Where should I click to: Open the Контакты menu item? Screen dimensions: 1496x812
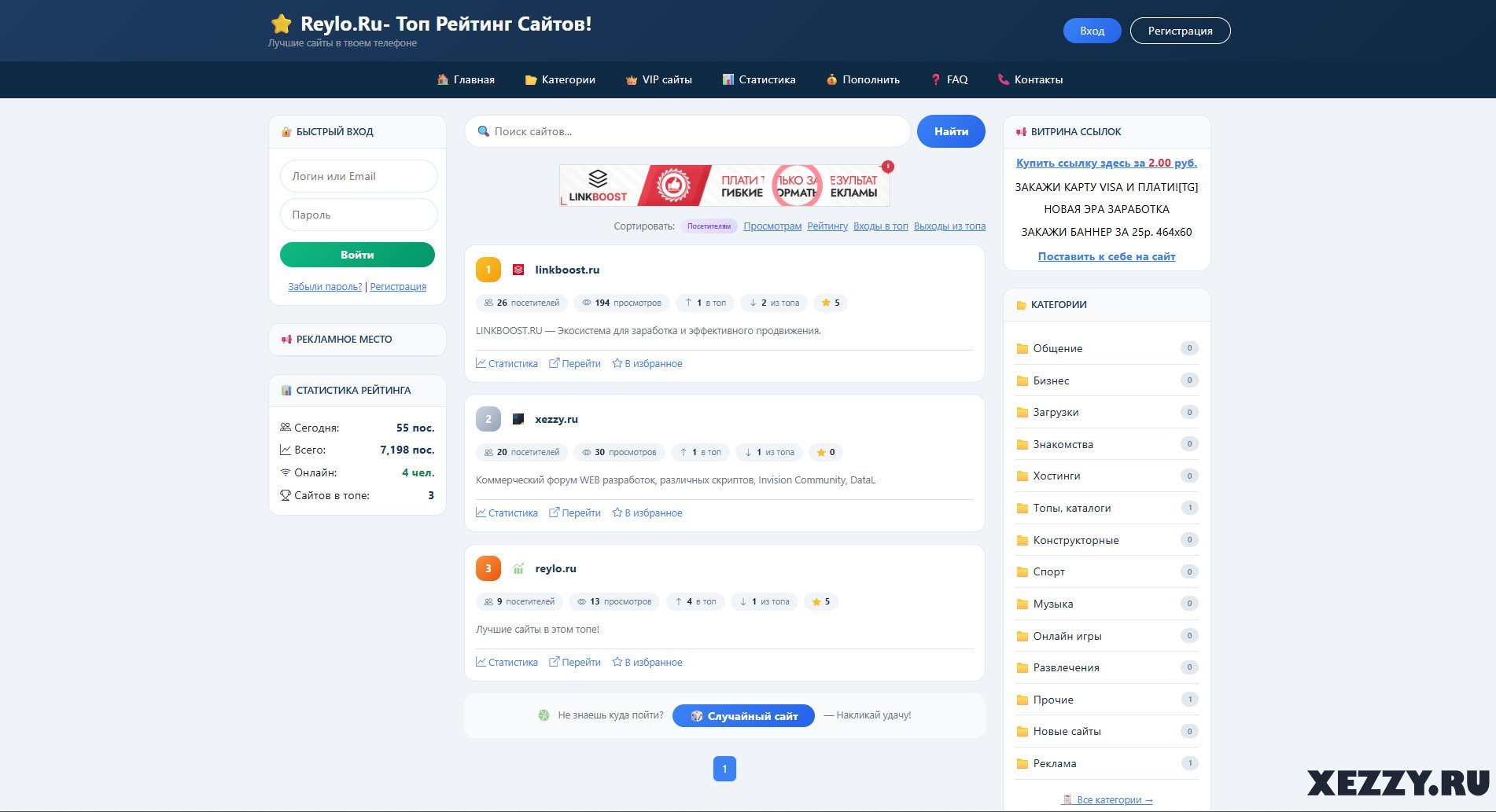point(1030,79)
